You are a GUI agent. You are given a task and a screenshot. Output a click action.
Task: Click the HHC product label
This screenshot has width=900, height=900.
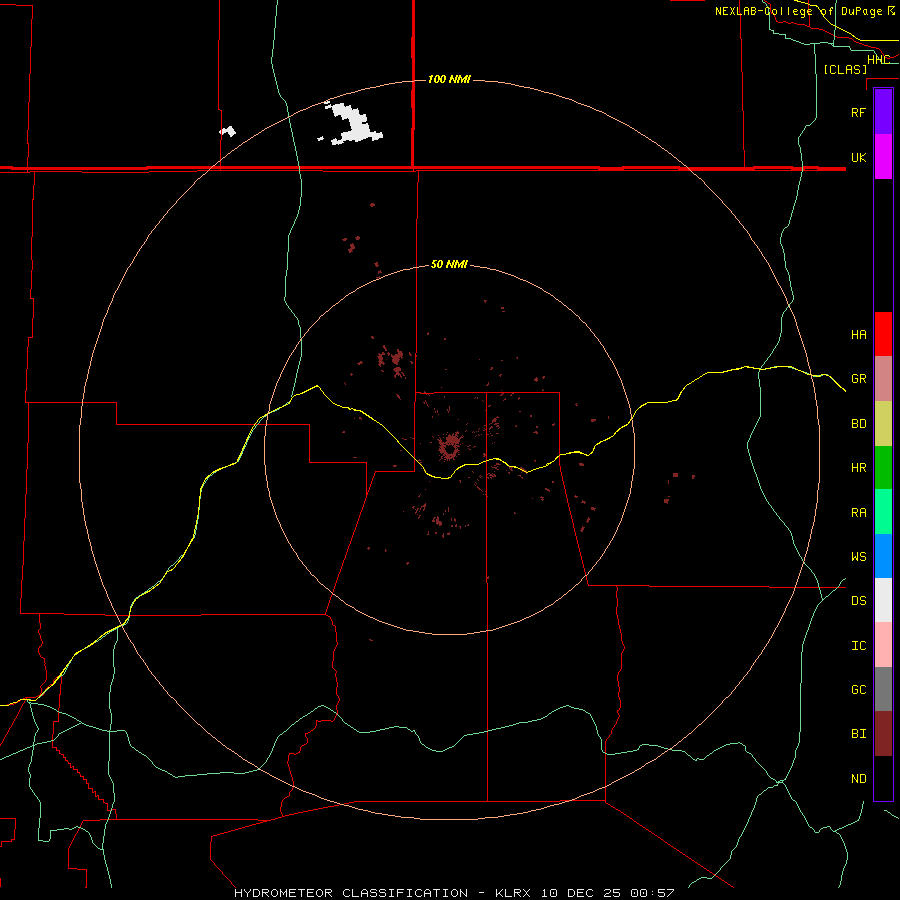[878, 60]
